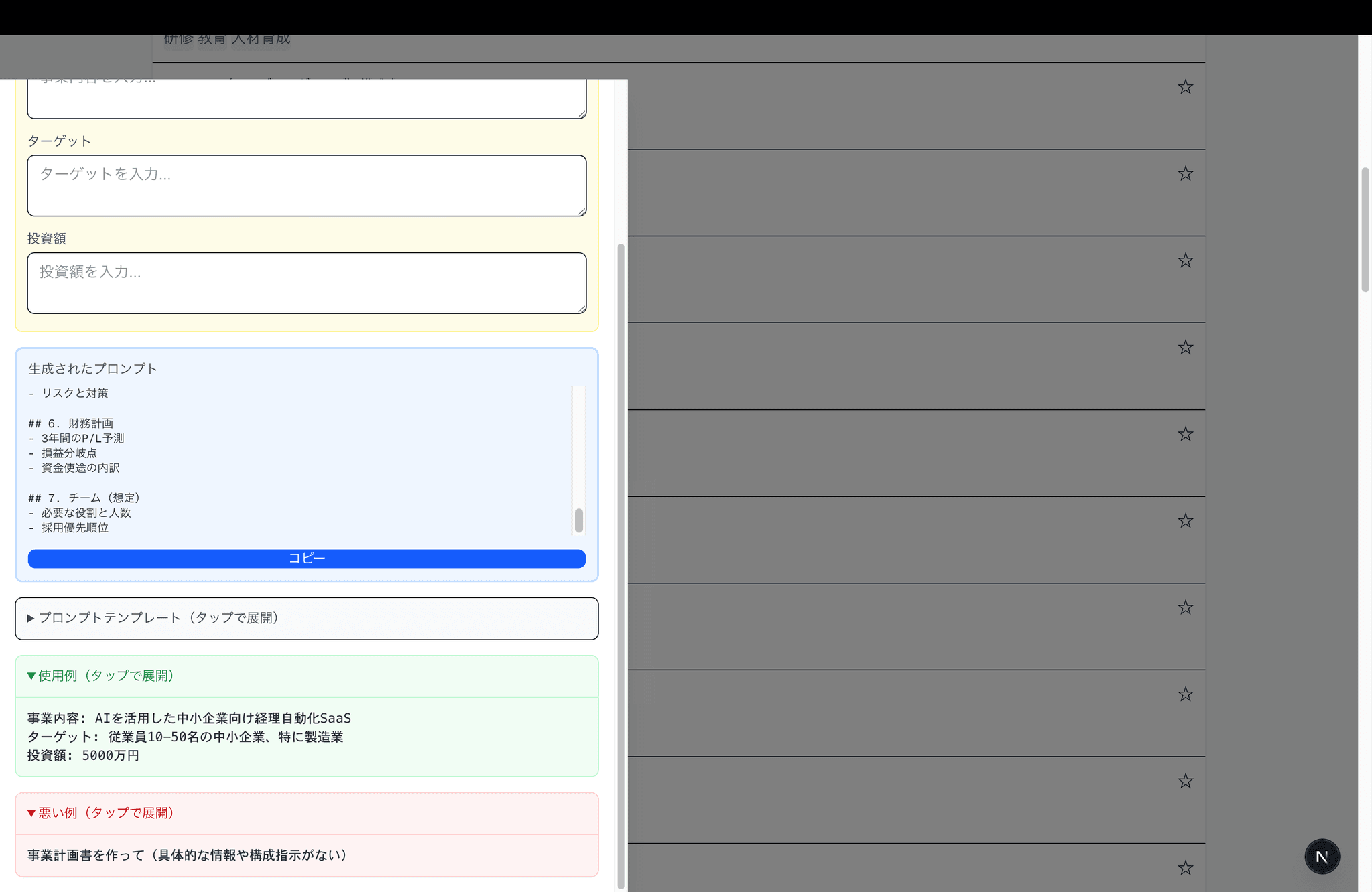1372x892 pixels.
Task: Click the fourth star icon from top
Action: coord(1185,348)
